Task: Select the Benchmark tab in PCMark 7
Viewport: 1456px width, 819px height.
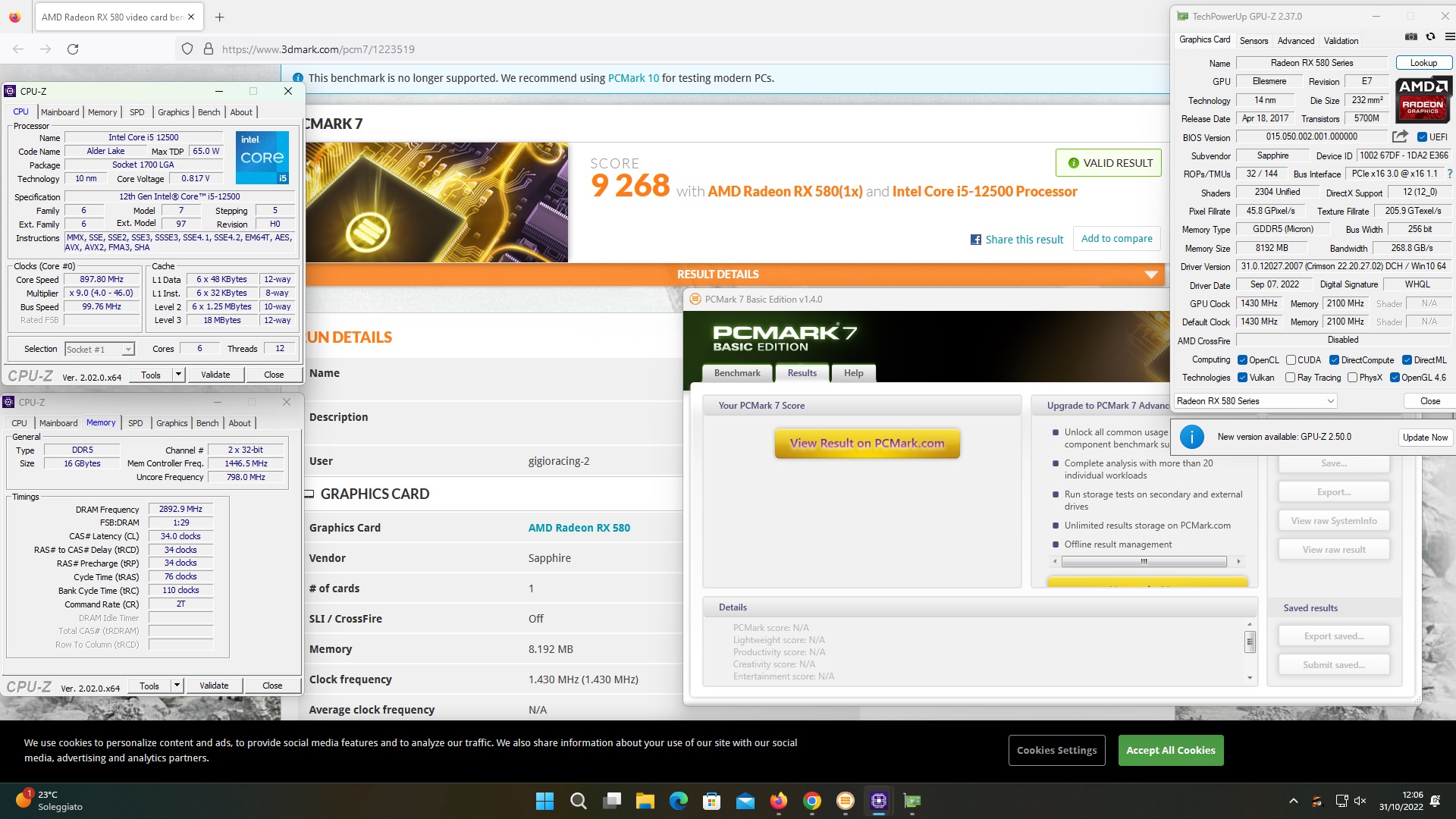Action: tap(737, 373)
